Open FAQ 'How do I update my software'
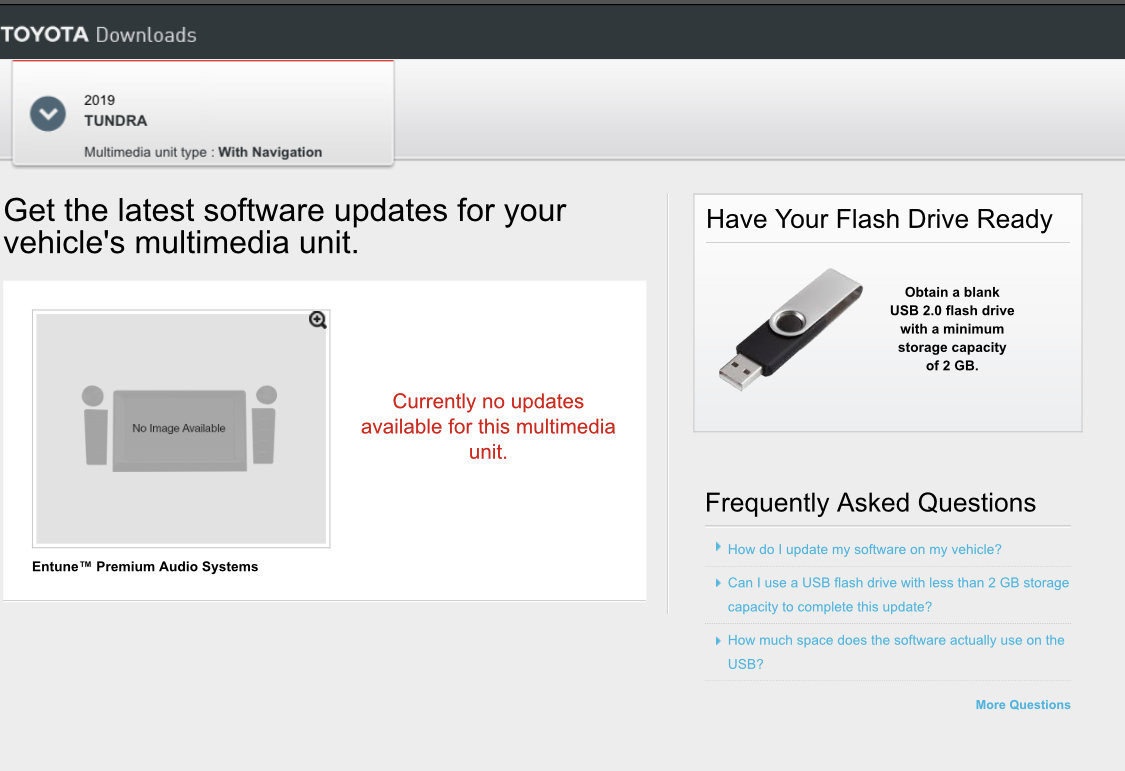Image resolution: width=1125 pixels, height=771 pixels. point(864,549)
